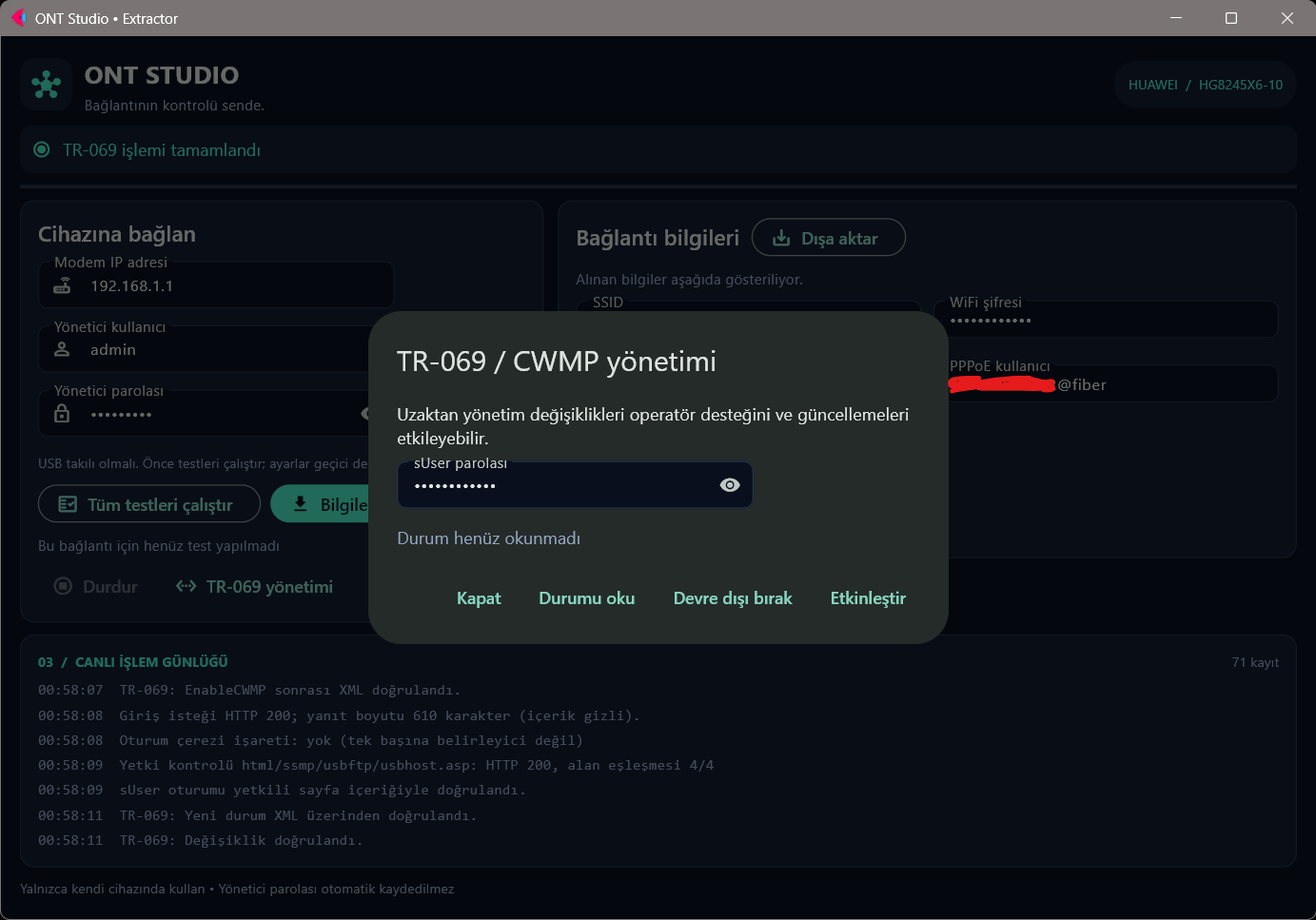Image resolution: width=1316 pixels, height=920 pixels.
Task: Click the Modem IP adresi field
Action: (216, 285)
